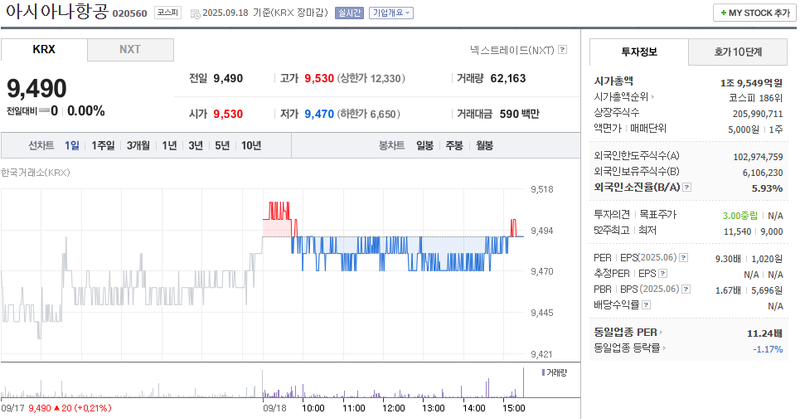
Task: Open help icon beside 배당수익률
Action: coord(646,305)
